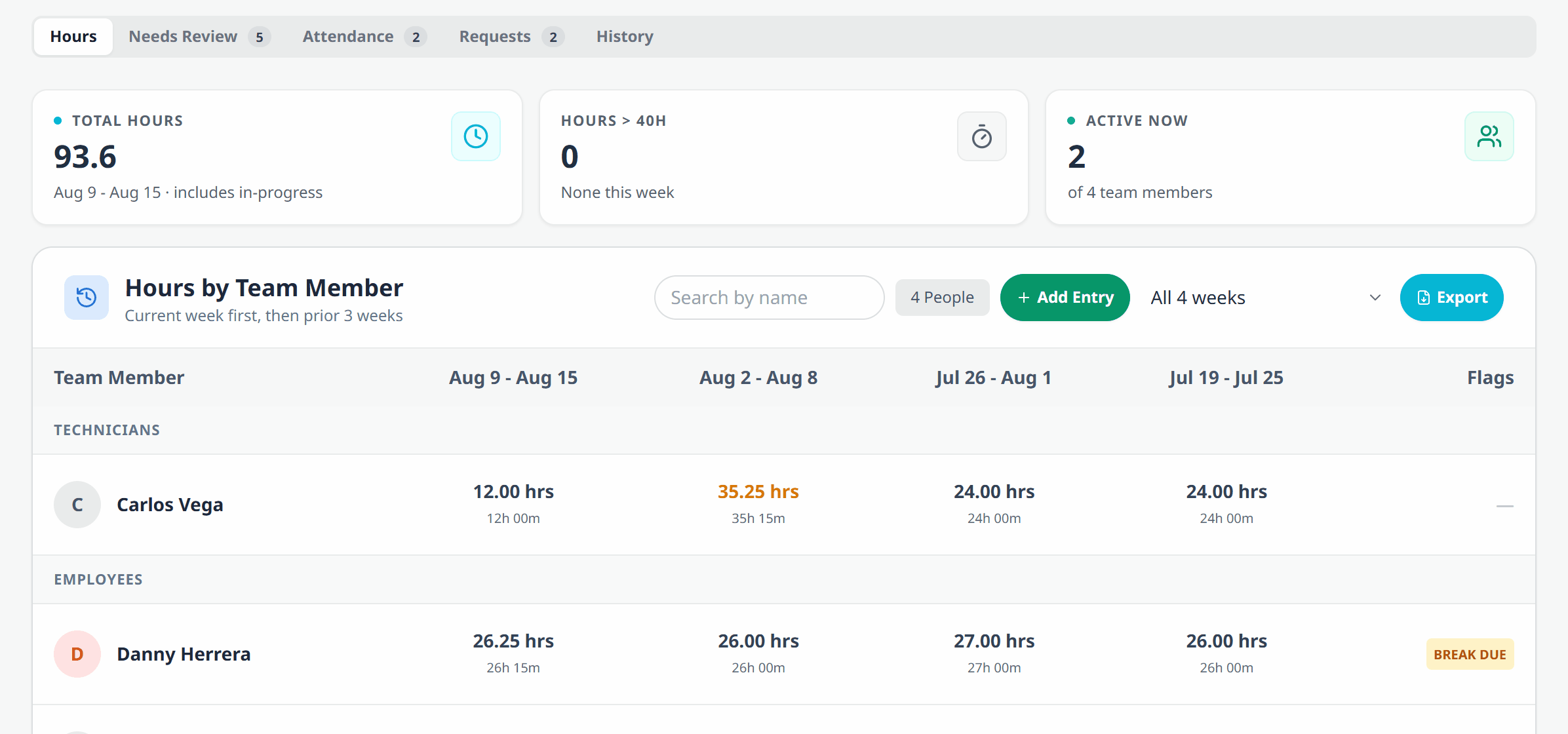Click the BREAK DUE flag on Danny Herrera
This screenshot has height=734, width=1568.
1470,654
